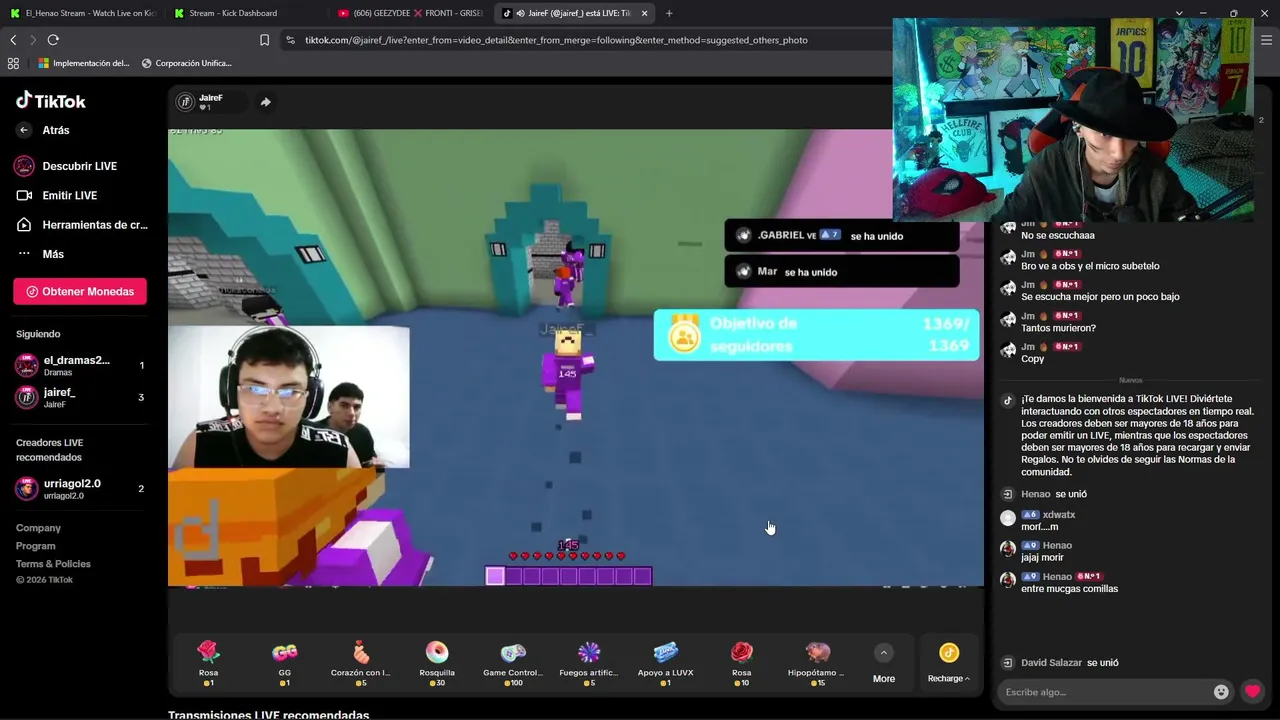Click the browser forward button

[33, 40]
